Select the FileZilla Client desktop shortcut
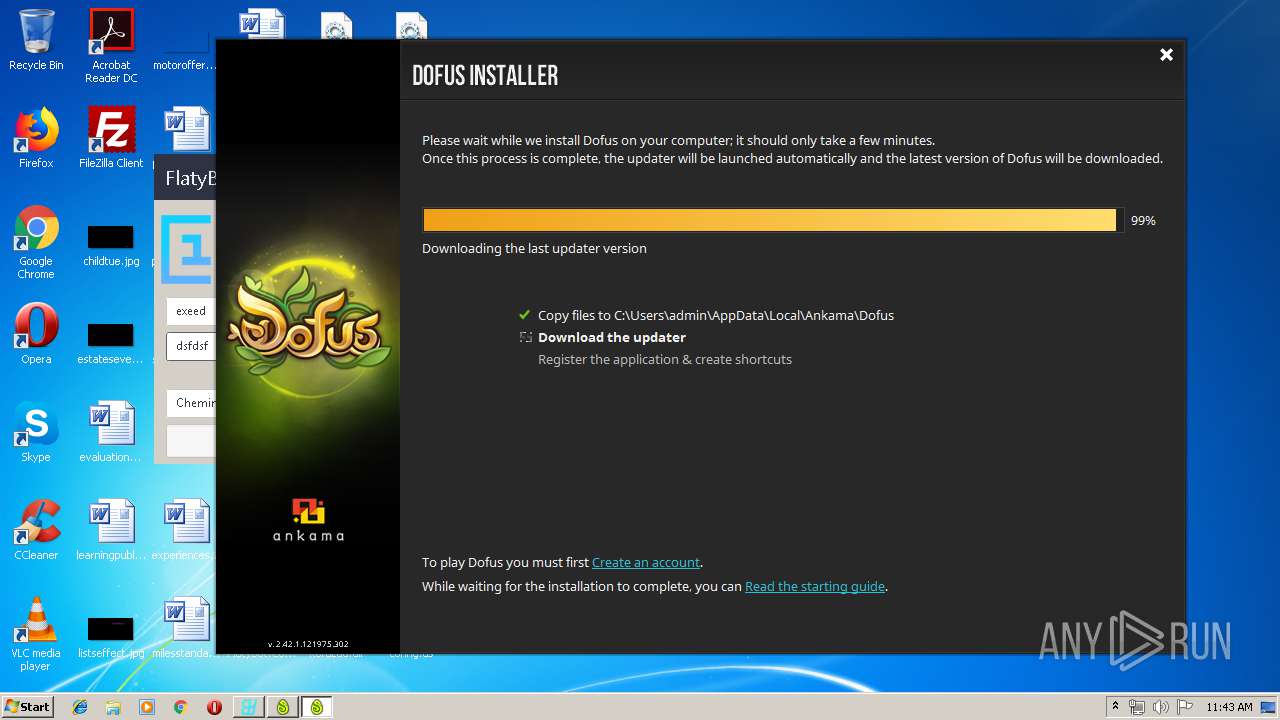 pos(111,138)
